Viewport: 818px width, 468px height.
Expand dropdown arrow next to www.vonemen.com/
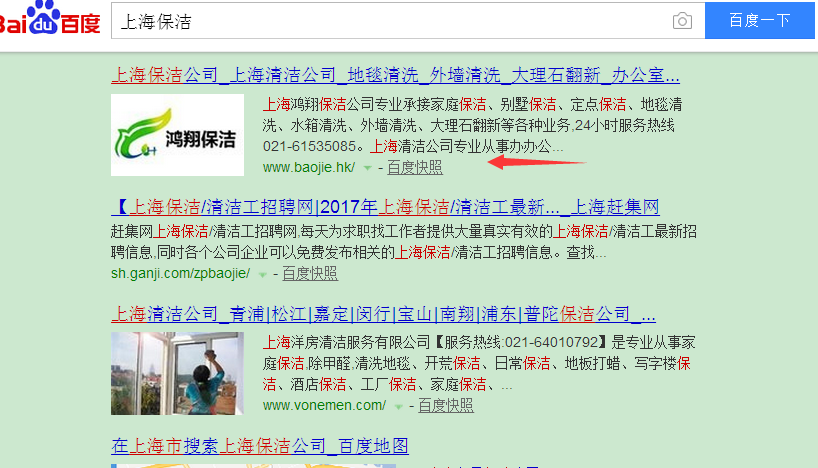(398, 406)
